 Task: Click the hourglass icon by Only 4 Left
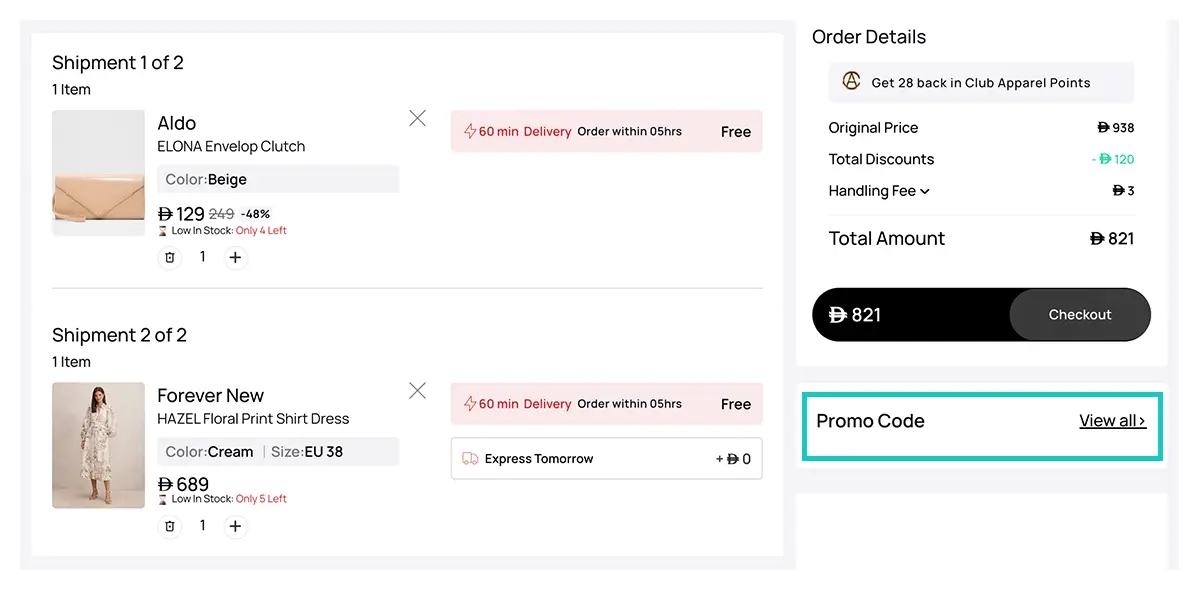tap(163, 231)
